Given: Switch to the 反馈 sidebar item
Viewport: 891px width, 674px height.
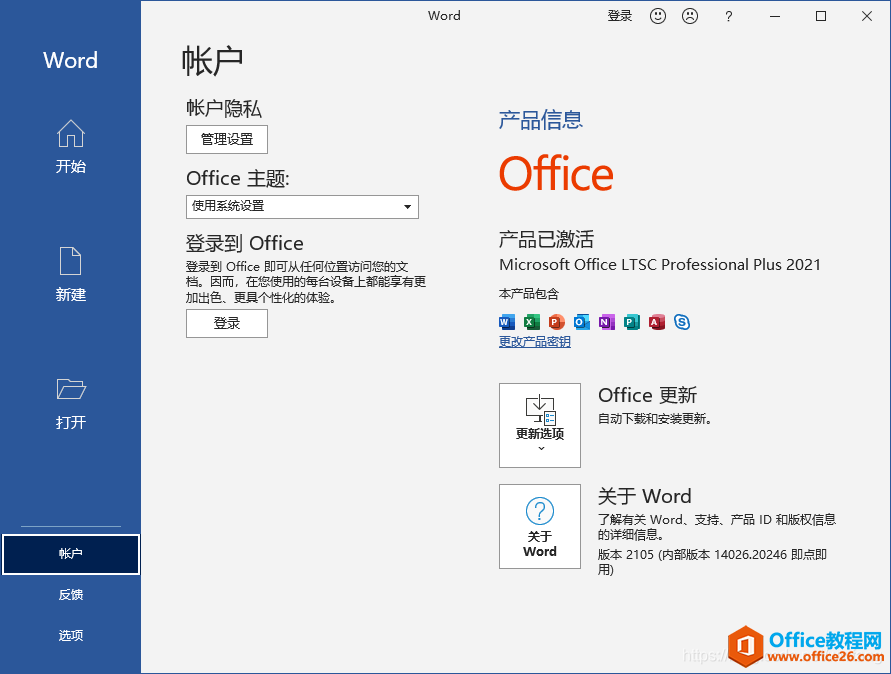Looking at the screenshot, I should [70, 594].
